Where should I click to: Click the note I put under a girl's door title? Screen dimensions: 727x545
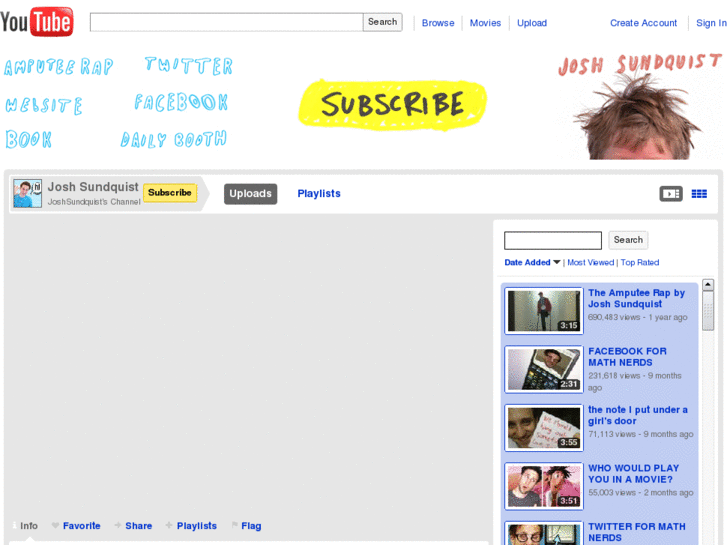638,415
